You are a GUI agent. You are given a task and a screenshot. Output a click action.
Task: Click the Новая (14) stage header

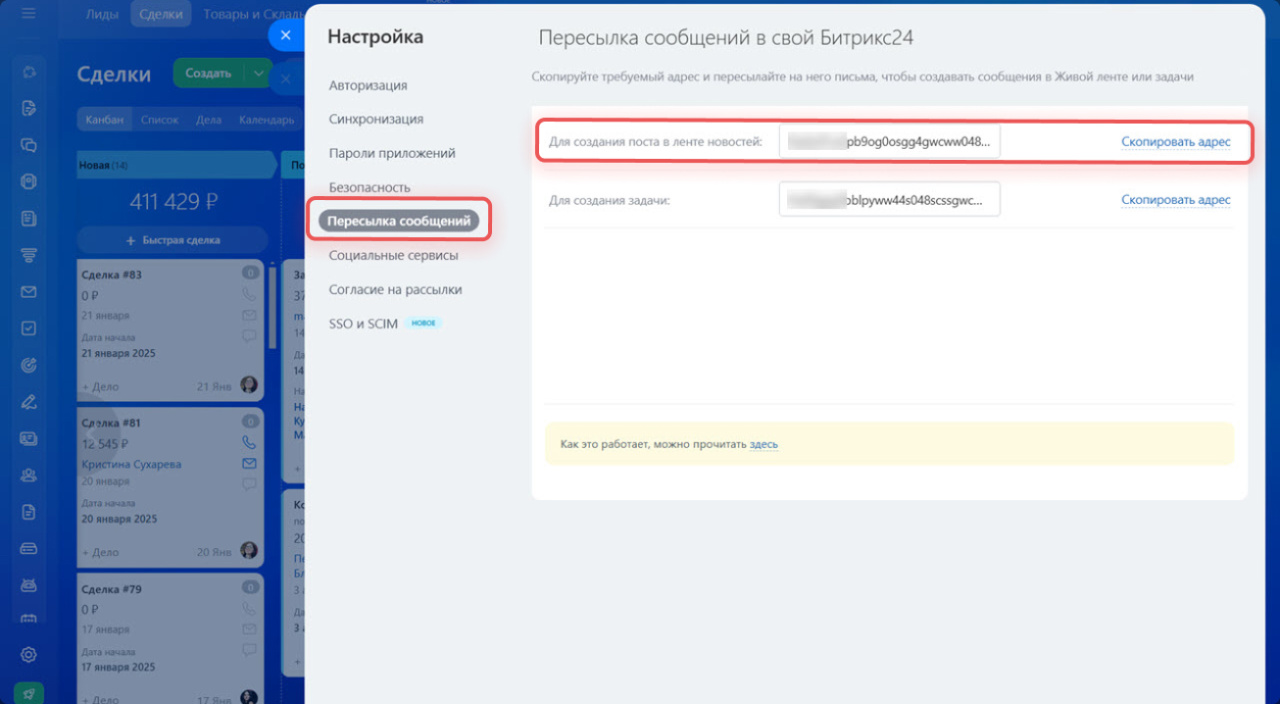tap(174, 164)
